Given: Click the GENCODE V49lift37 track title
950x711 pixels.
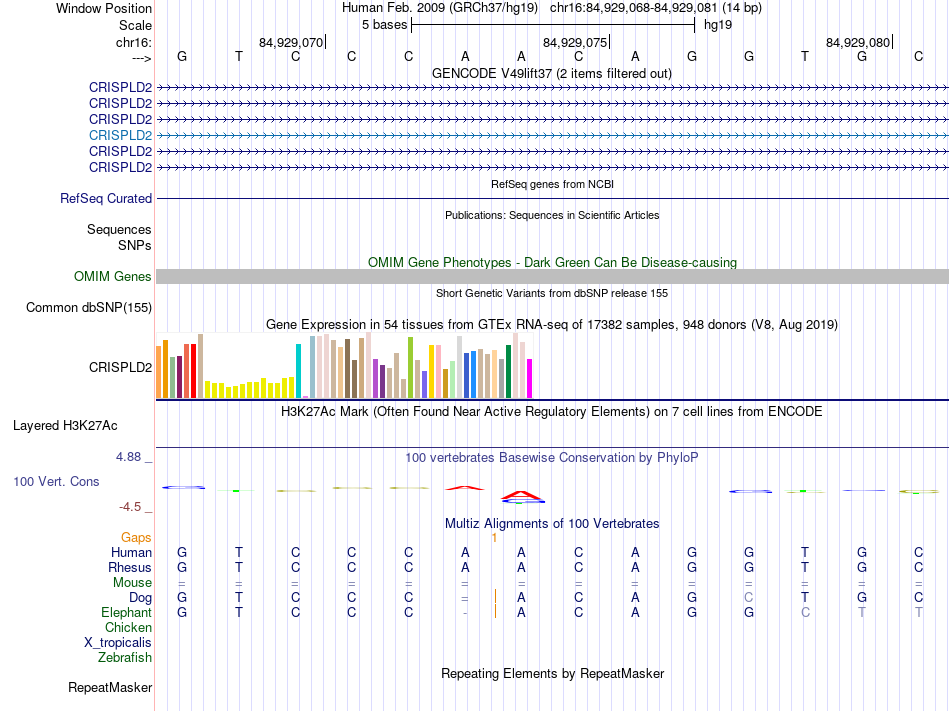Looking at the screenshot, I should pyautogui.click(x=552, y=73).
